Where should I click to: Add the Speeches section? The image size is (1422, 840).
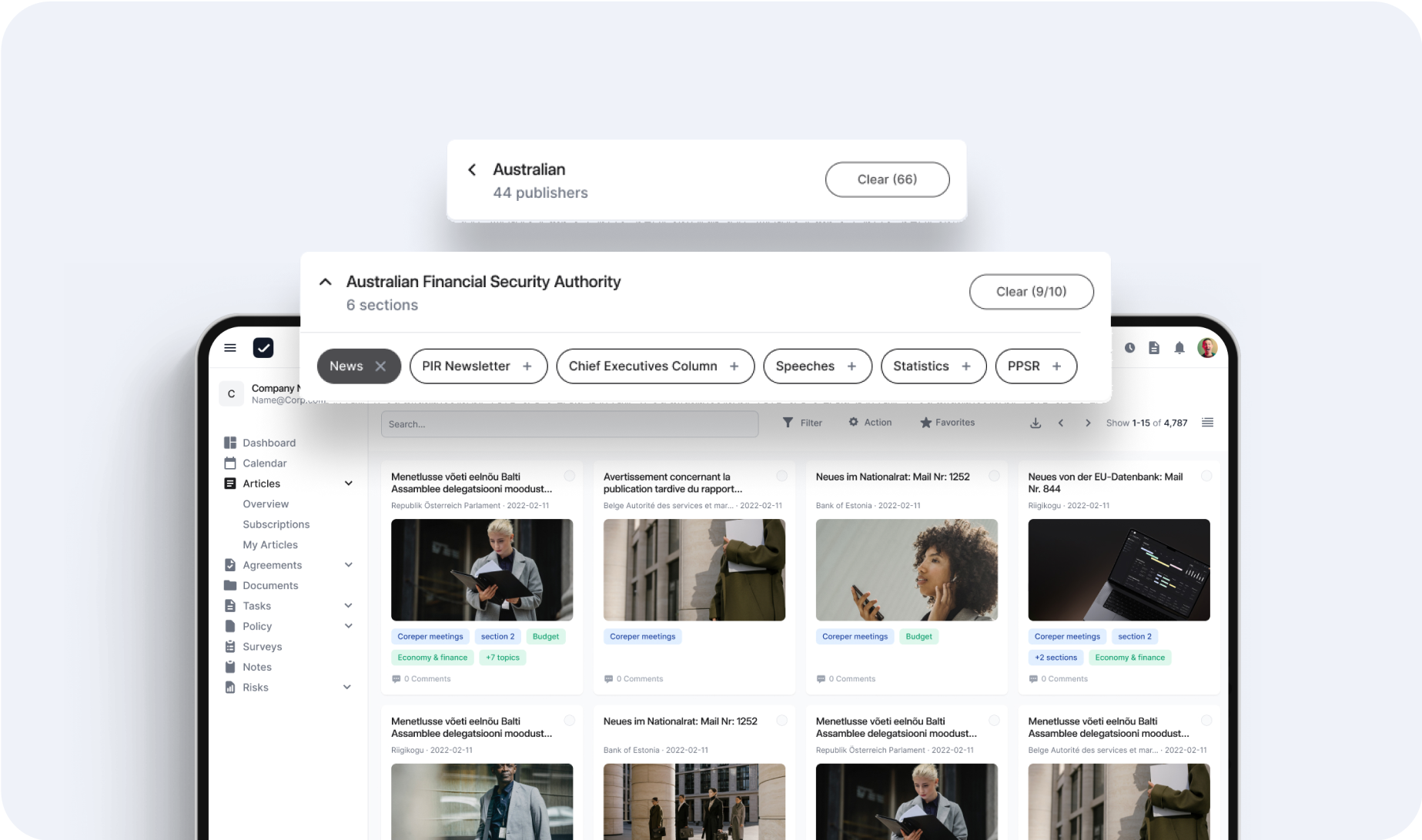[x=852, y=366]
